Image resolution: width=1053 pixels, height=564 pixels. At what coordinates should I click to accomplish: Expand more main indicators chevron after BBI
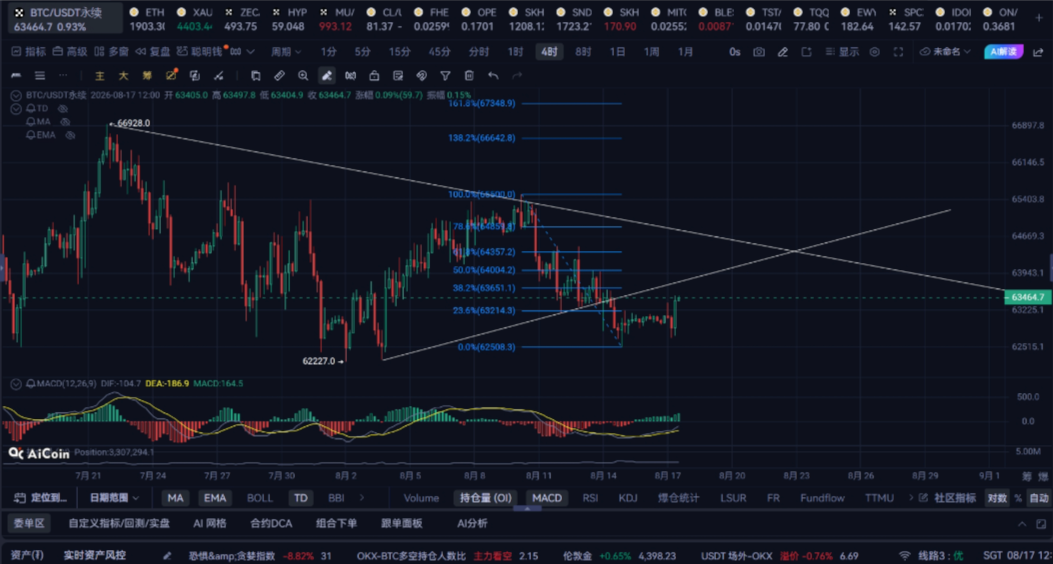(x=362, y=498)
